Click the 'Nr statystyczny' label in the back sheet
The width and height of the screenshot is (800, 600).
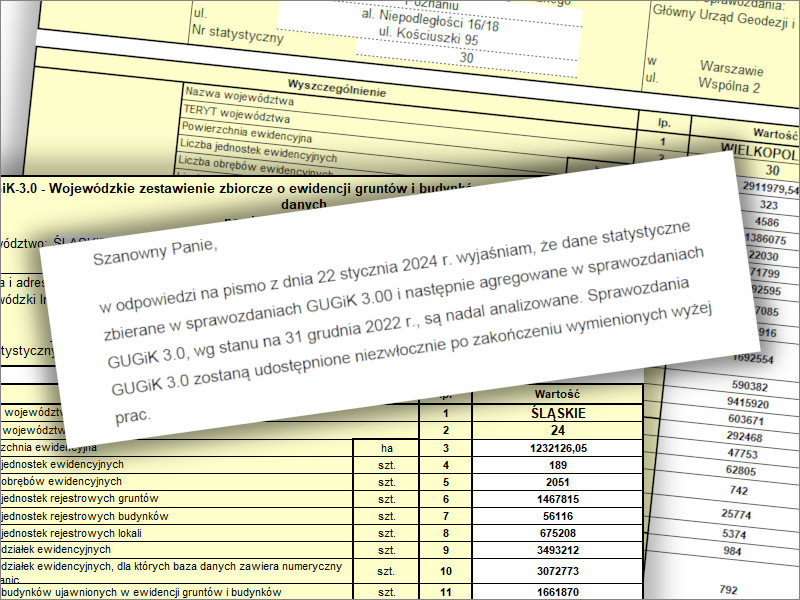[x=238, y=34]
